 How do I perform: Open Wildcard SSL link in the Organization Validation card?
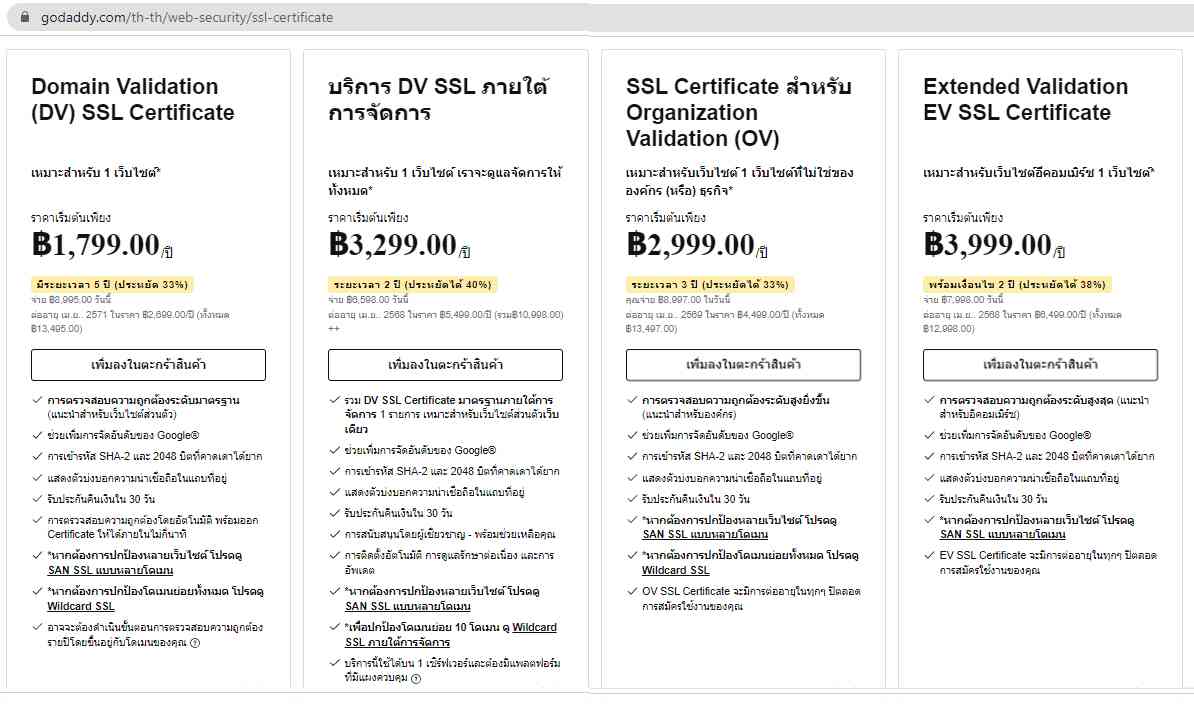pyautogui.click(x=676, y=570)
